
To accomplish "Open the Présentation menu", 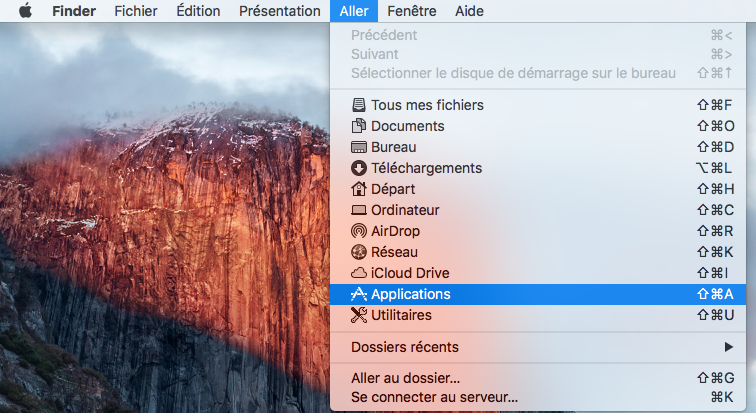I will click(x=279, y=12).
